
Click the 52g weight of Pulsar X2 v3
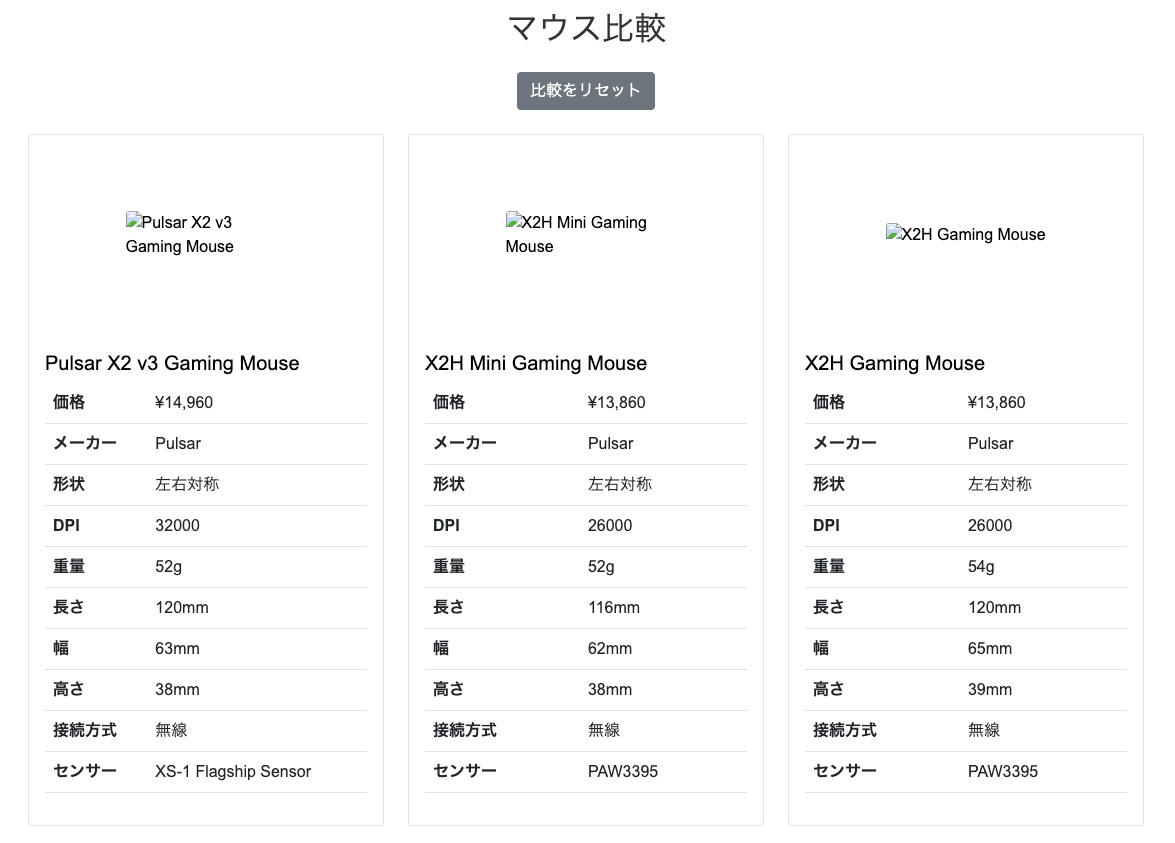pyautogui.click(x=169, y=566)
